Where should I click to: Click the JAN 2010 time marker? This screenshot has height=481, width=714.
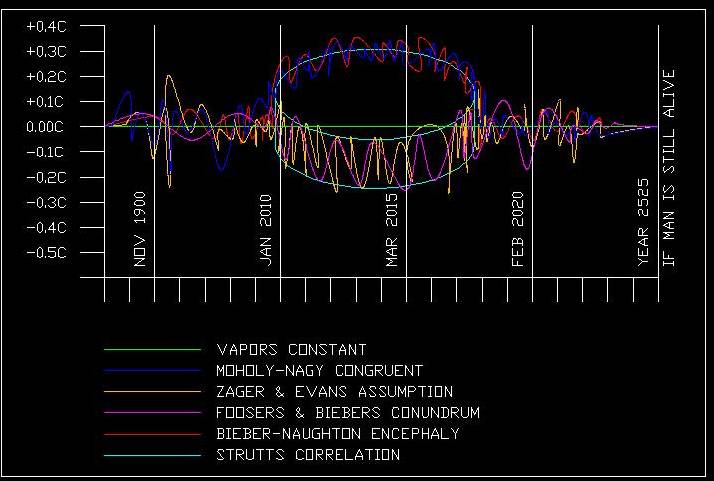click(266, 229)
